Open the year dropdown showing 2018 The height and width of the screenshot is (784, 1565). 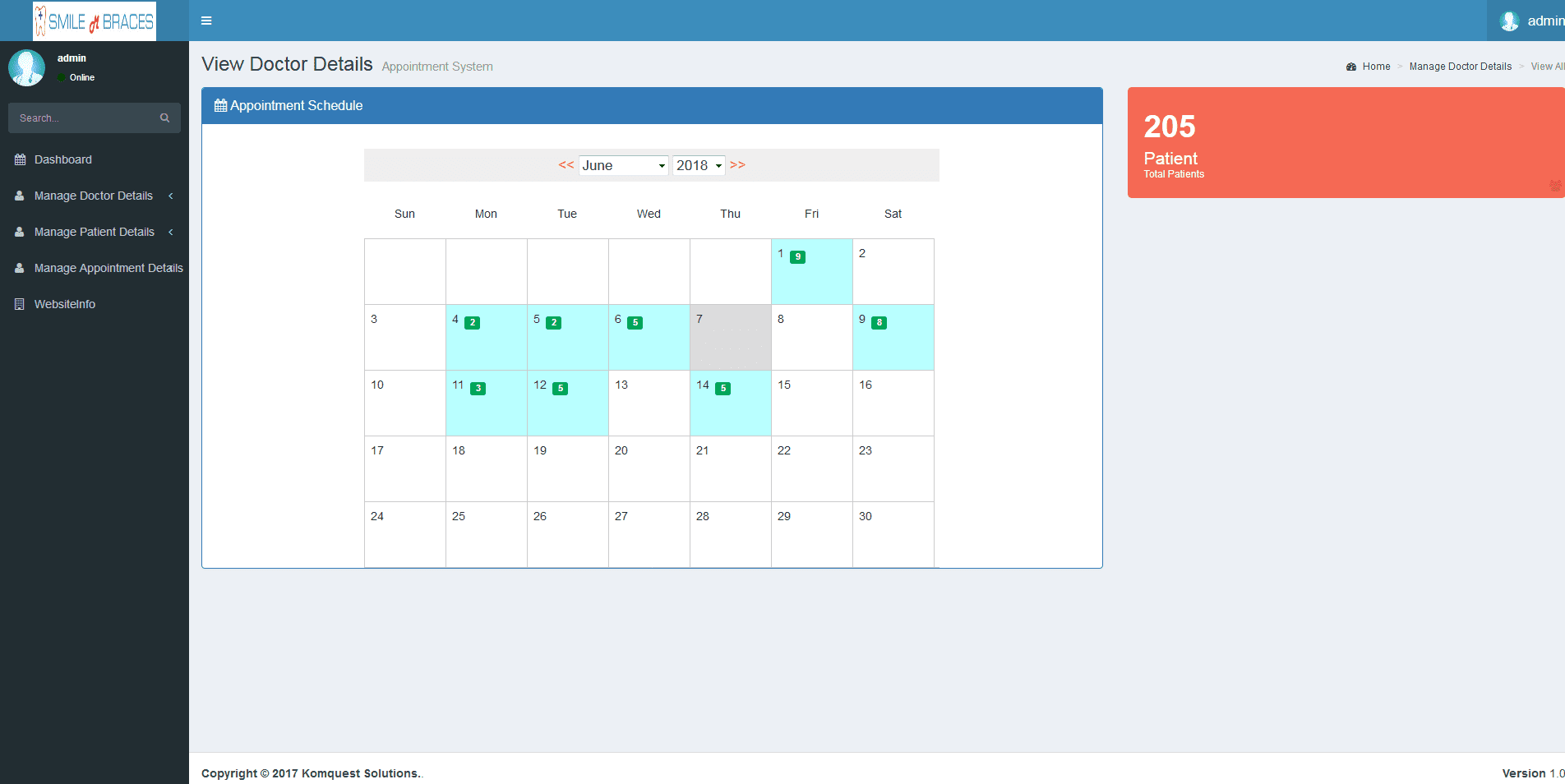(699, 165)
